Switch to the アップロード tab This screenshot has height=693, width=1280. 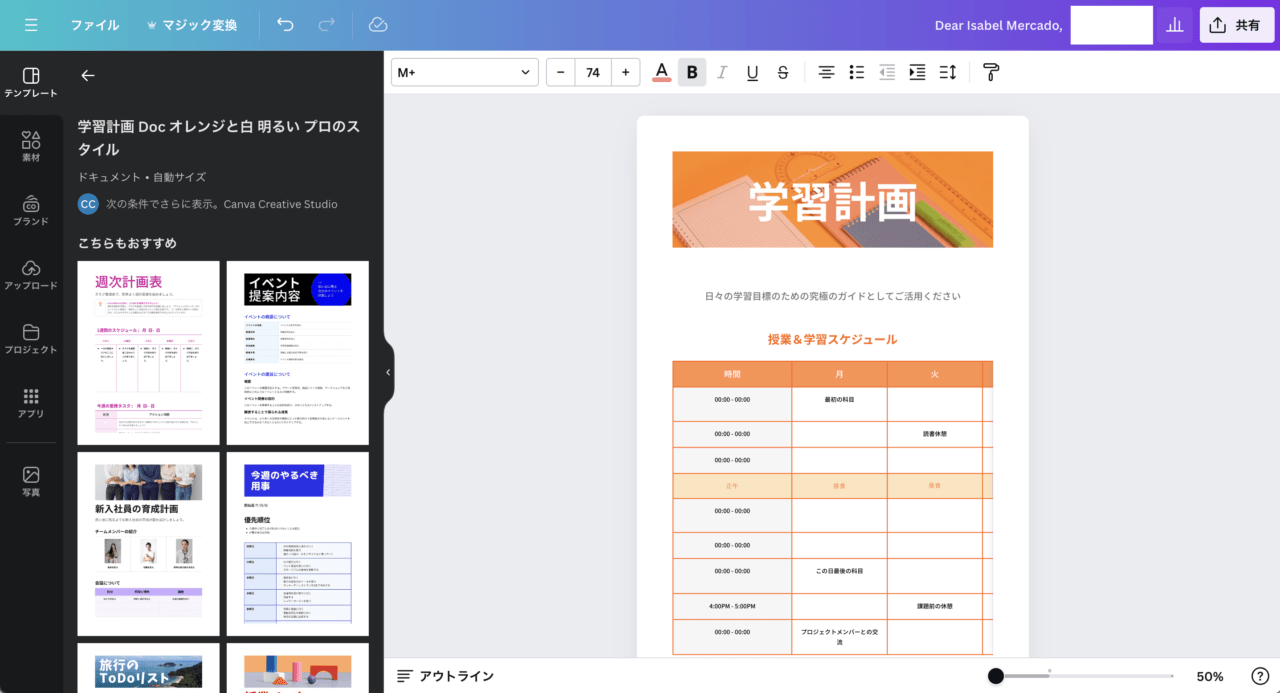31,274
